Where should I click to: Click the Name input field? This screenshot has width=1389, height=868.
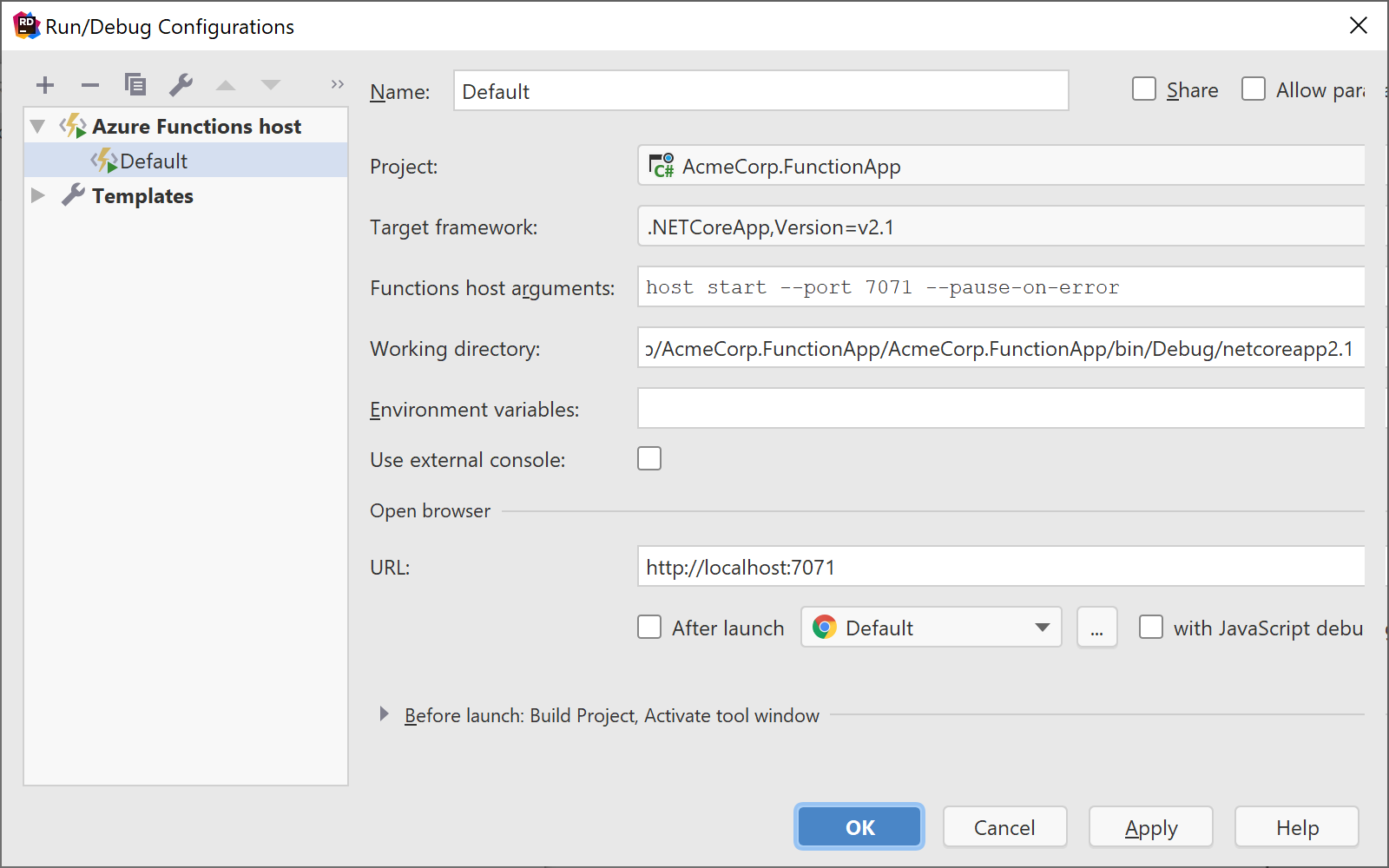[x=760, y=90]
